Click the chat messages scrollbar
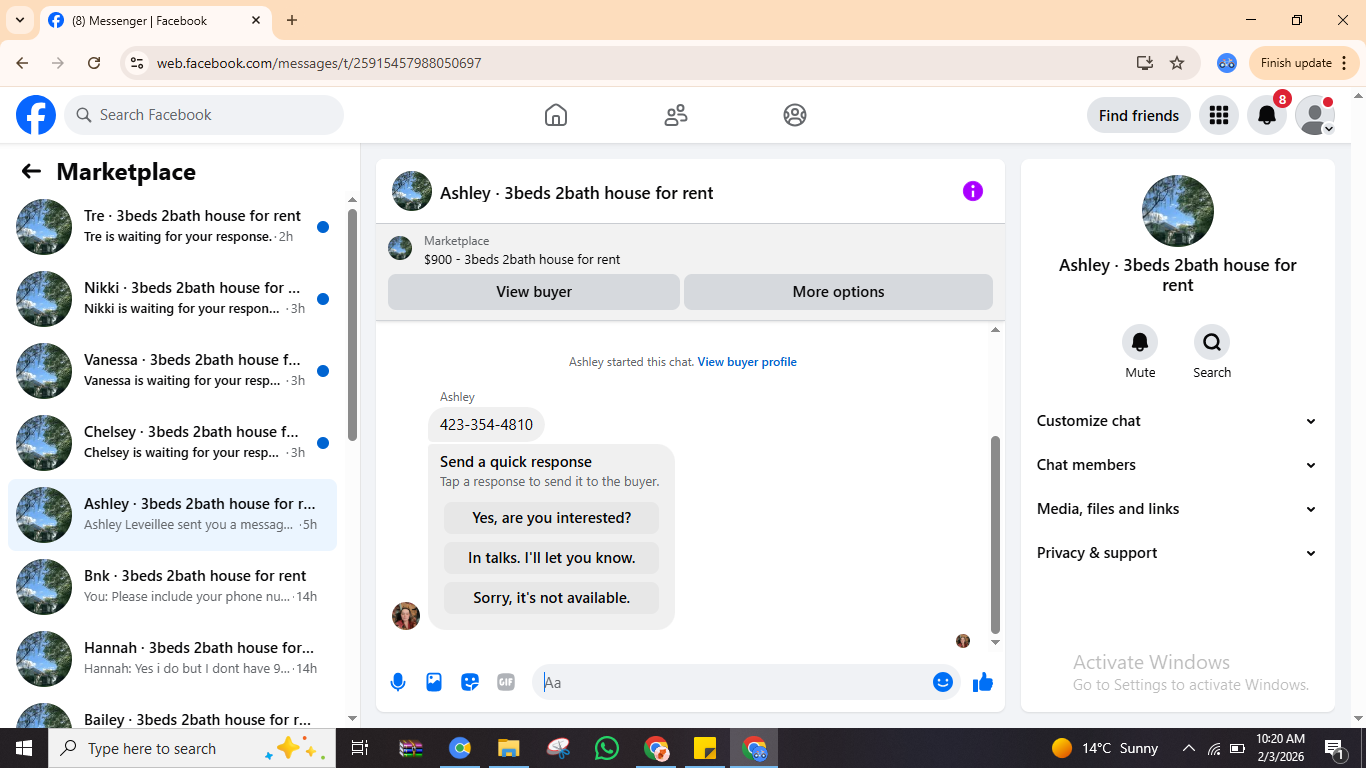1366x768 pixels. (x=995, y=533)
